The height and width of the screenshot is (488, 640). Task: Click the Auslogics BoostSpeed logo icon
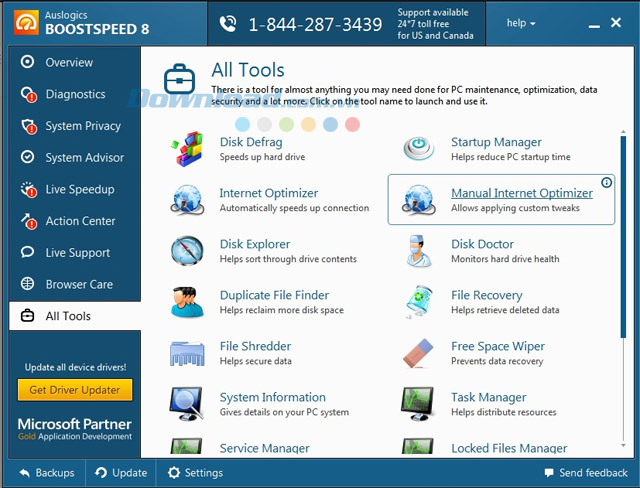pyautogui.click(x=26, y=22)
